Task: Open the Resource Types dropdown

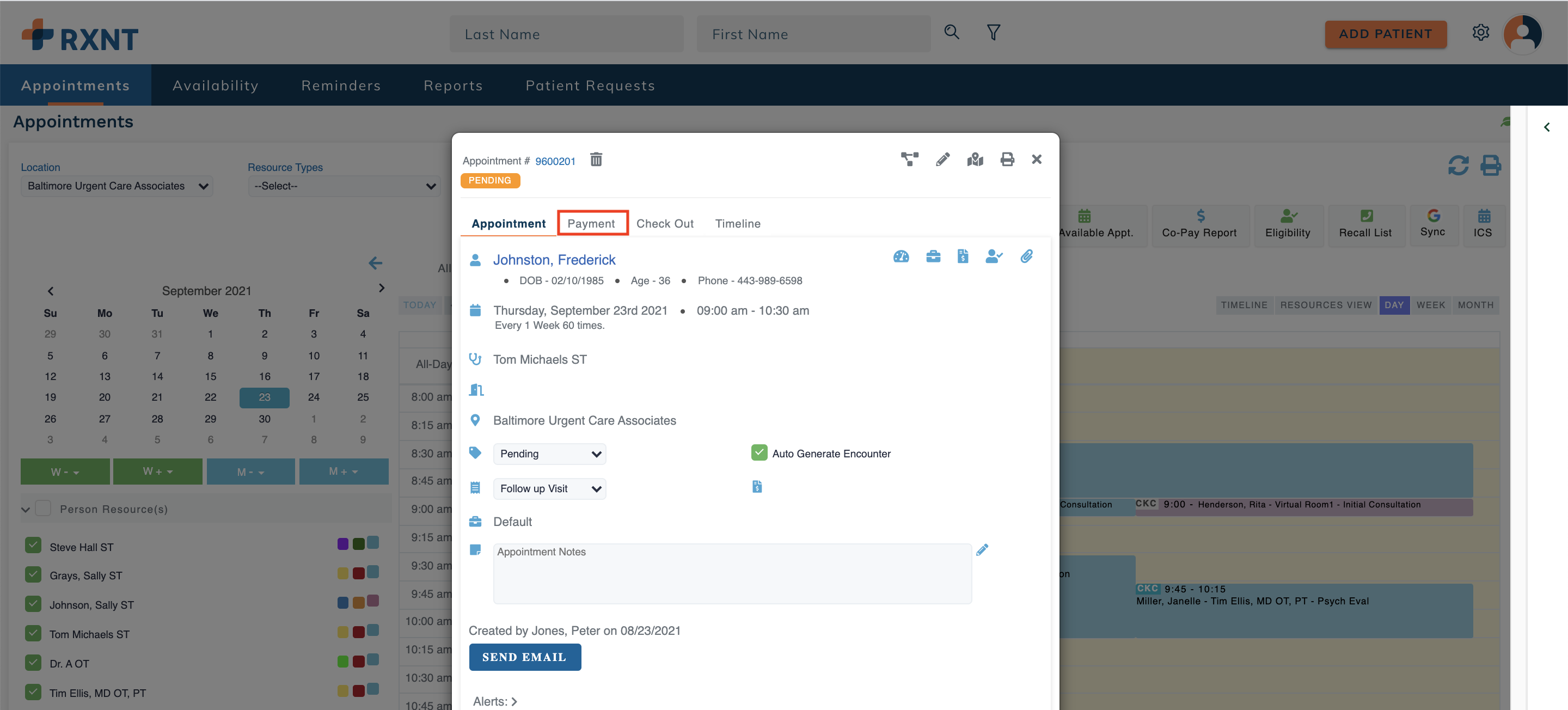Action: pyautogui.click(x=344, y=186)
